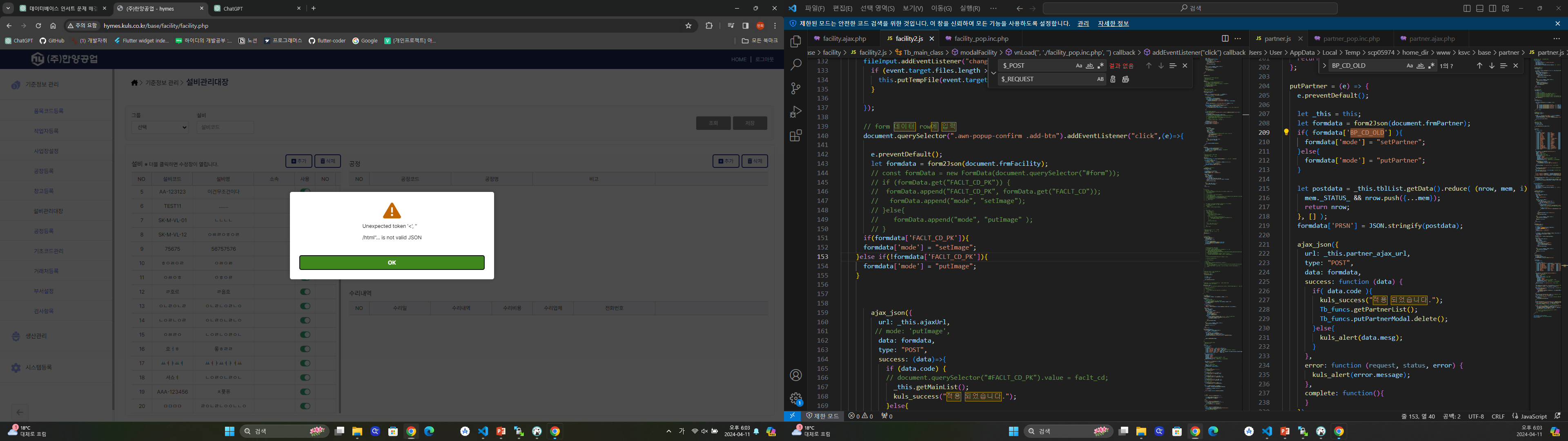Screen dimensions: 1568x441
Task: Toggle Preserve Case in the $_REQUEST replace box
Action: pyautogui.click(x=1100, y=79)
